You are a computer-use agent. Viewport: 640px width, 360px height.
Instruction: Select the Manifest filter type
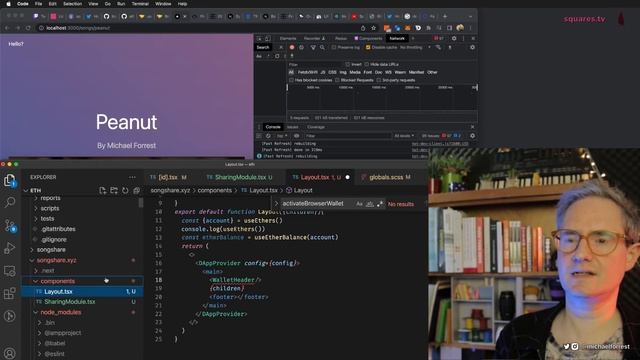(416, 72)
